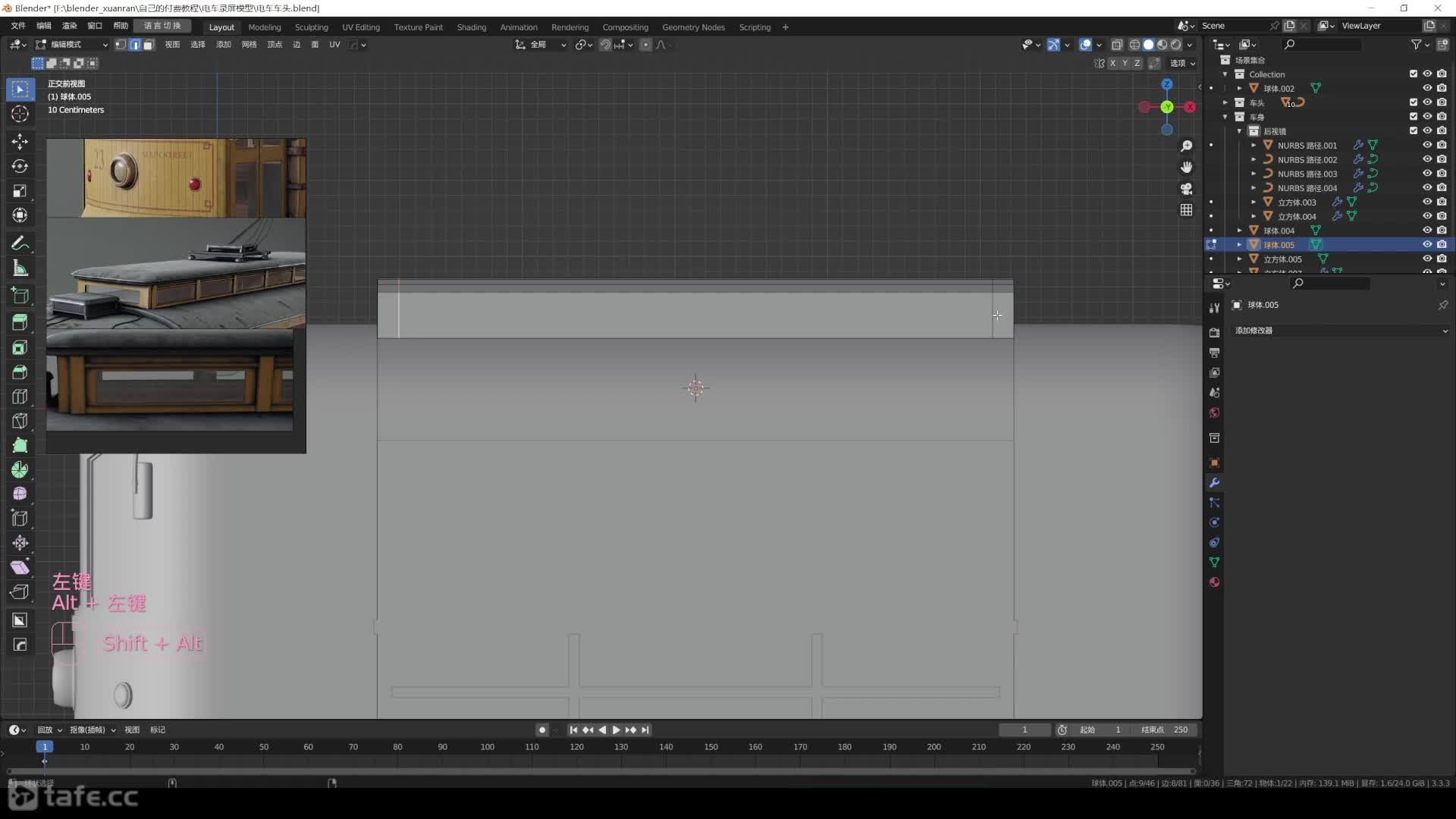Select the Annotate pencil tool
The width and height of the screenshot is (1456, 819).
(x=20, y=243)
